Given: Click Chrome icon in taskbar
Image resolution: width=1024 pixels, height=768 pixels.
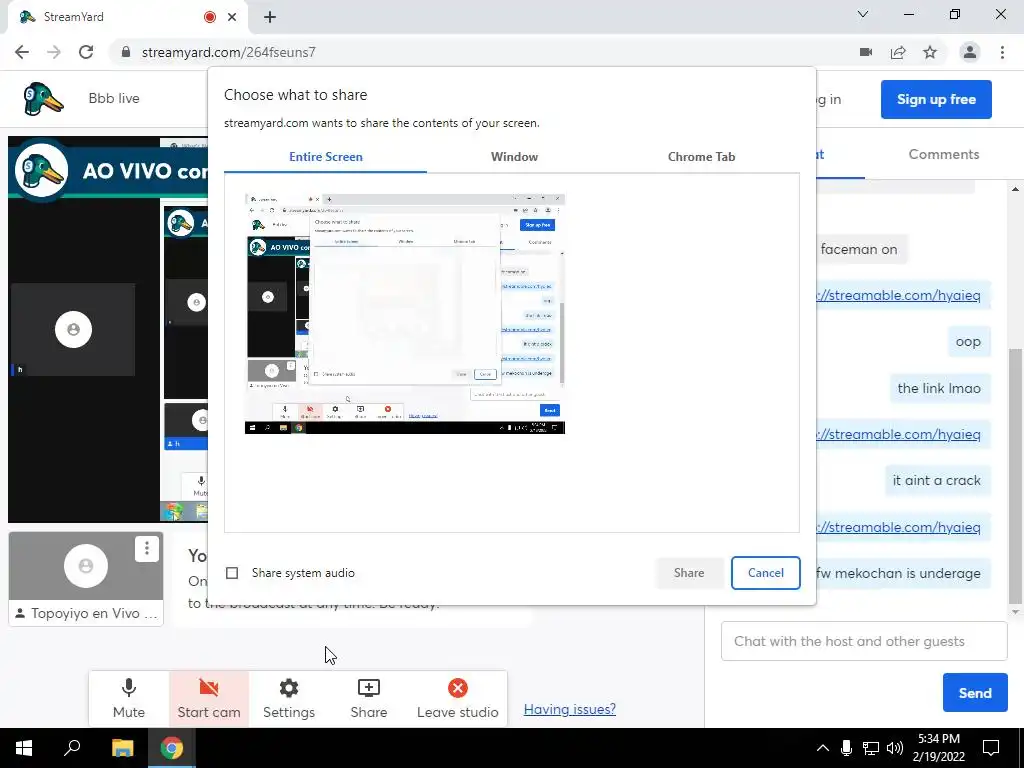Looking at the screenshot, I should [172, 748].
